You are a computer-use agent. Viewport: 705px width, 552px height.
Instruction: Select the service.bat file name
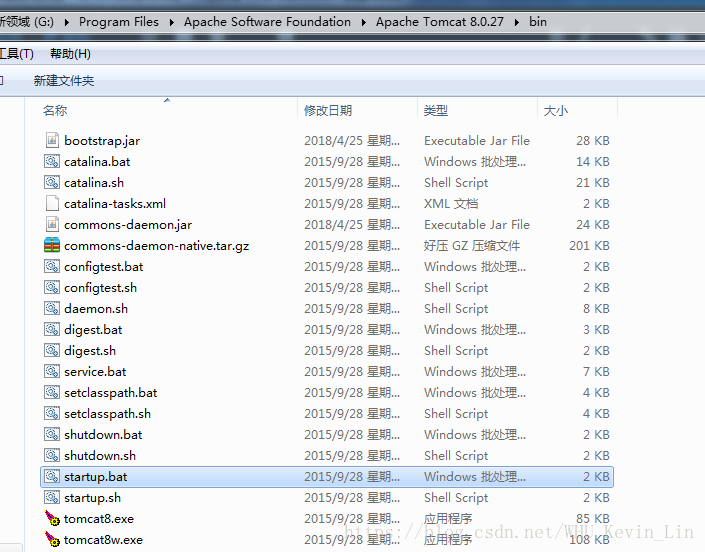pos(95,372)
